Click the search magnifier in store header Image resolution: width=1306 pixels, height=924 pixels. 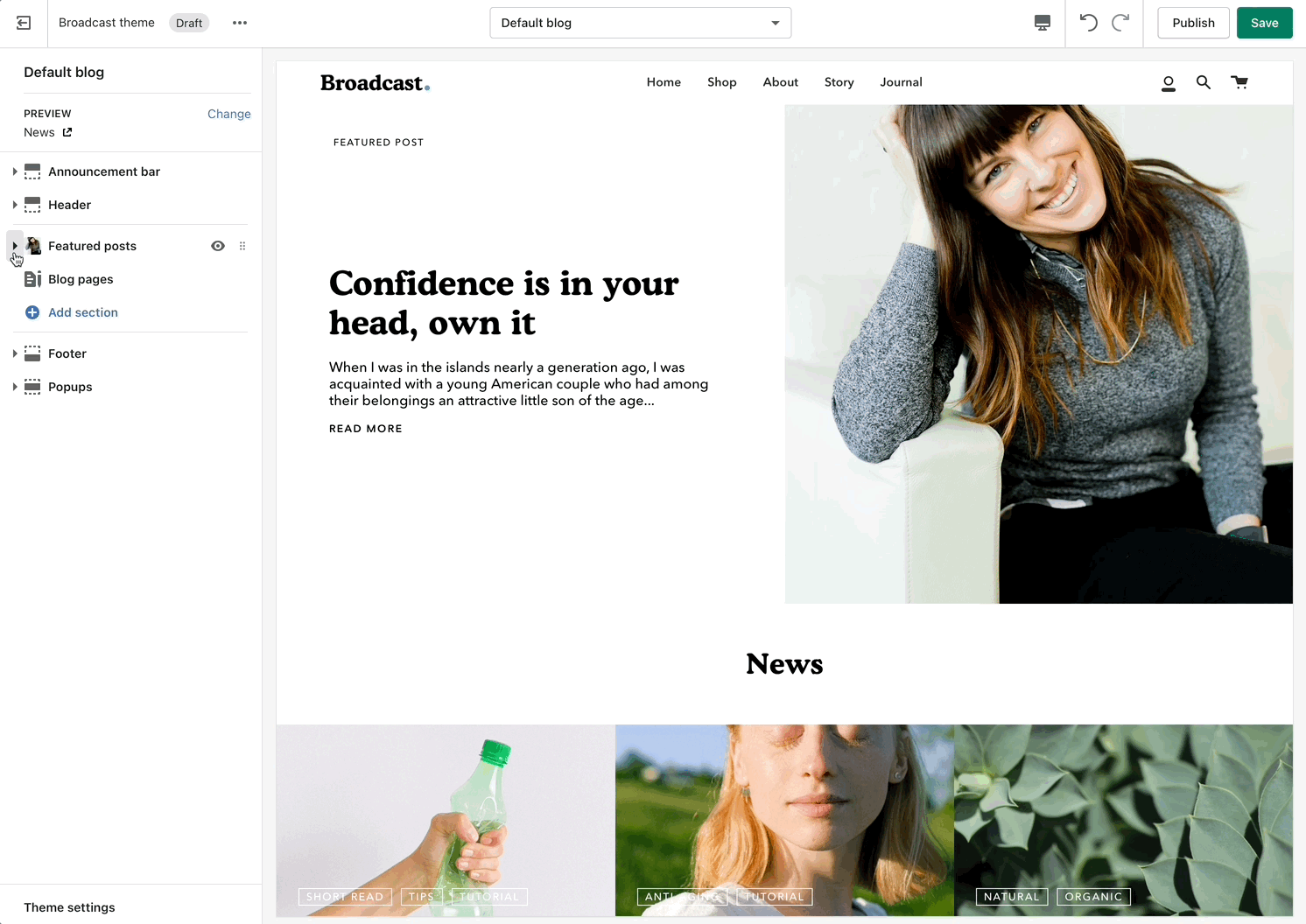(x=1204, y=82)
